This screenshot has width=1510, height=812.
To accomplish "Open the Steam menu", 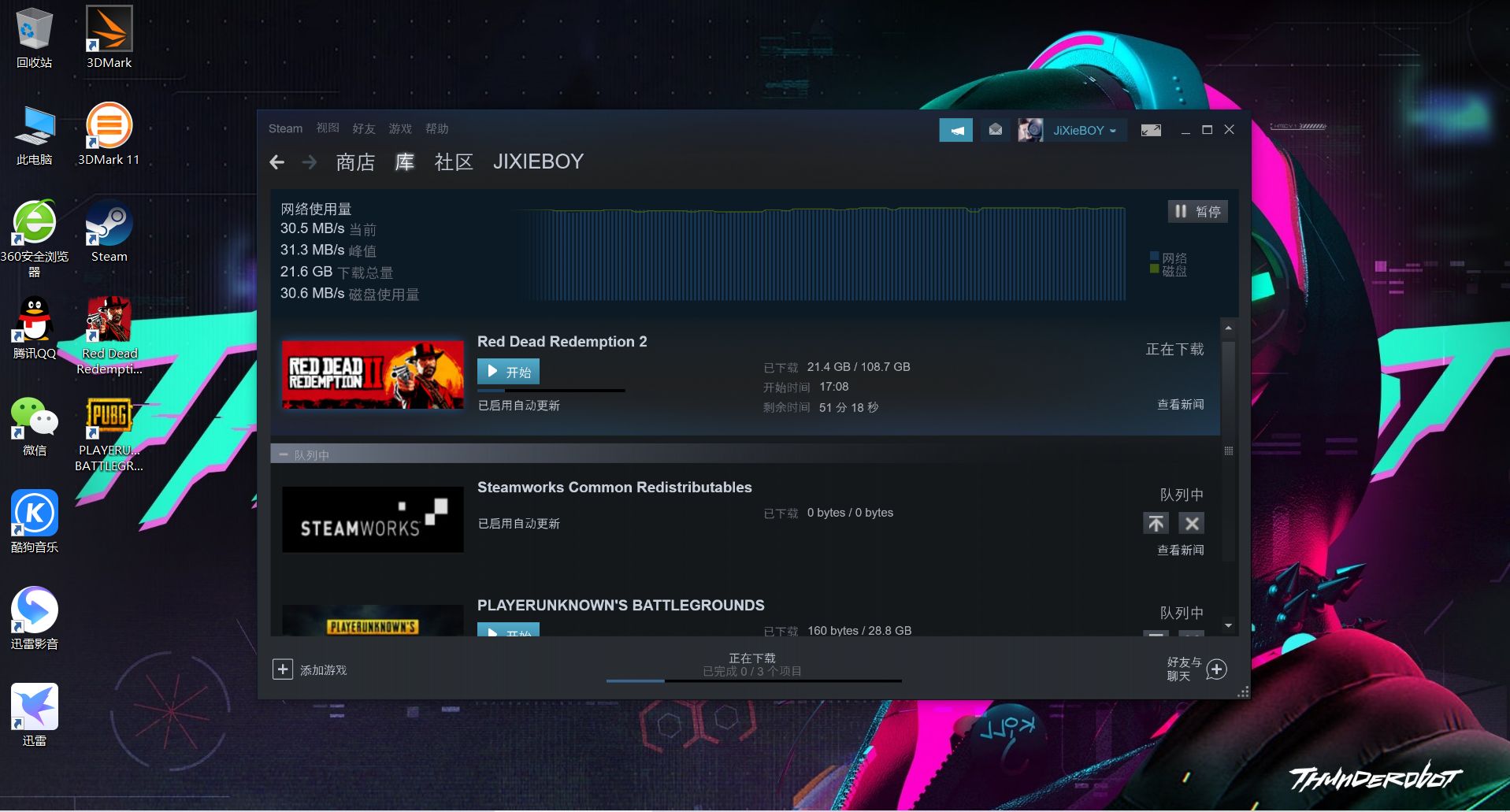I will click(285, 129).
